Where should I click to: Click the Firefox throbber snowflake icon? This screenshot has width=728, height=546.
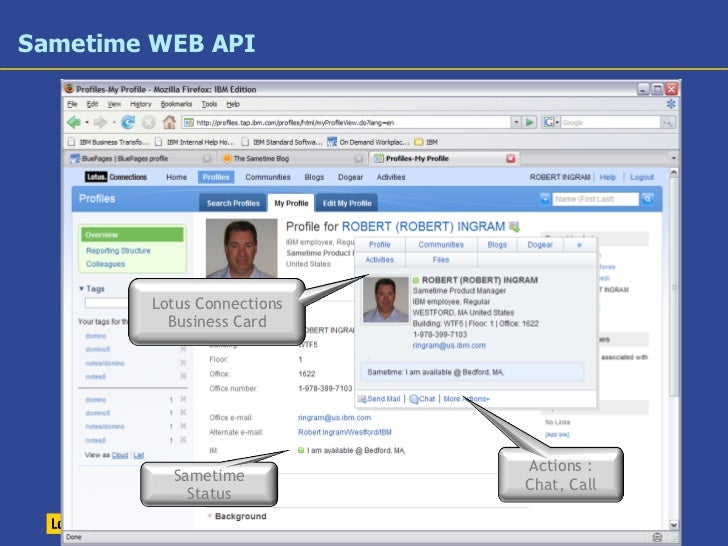pyautogui.click(x=671, y=104)
